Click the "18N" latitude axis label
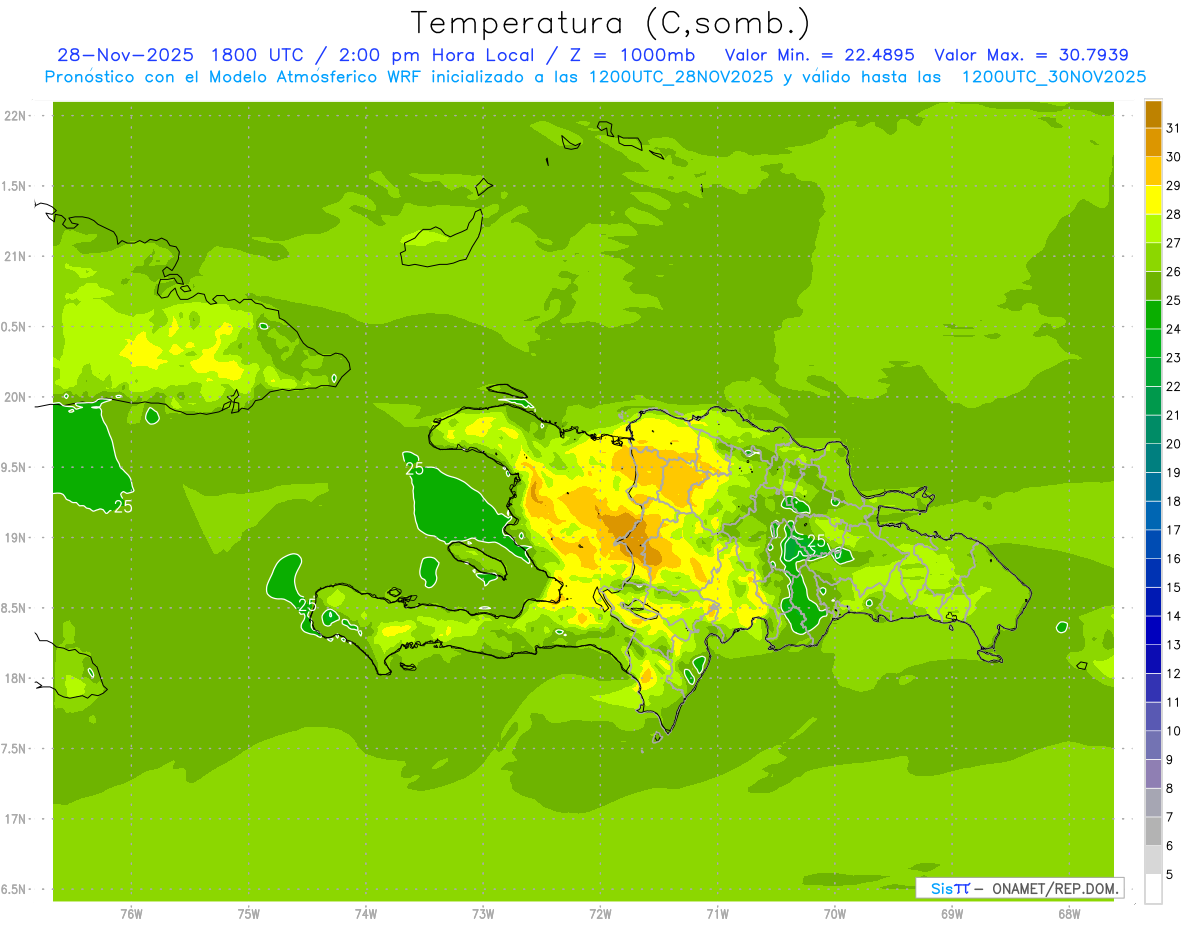The width and height of the screenshot is (1200, 927). point(15,678)
